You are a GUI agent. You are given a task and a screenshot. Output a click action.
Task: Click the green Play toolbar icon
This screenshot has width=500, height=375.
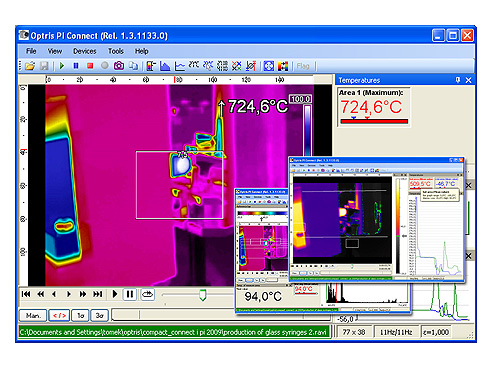(x=62, y=66)
